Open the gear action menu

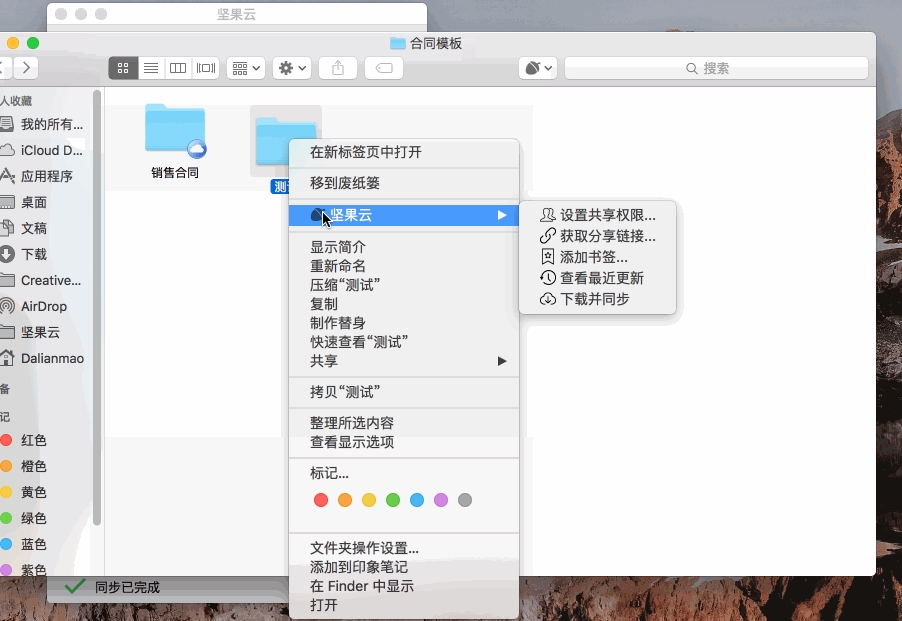[x=292, y=68]
